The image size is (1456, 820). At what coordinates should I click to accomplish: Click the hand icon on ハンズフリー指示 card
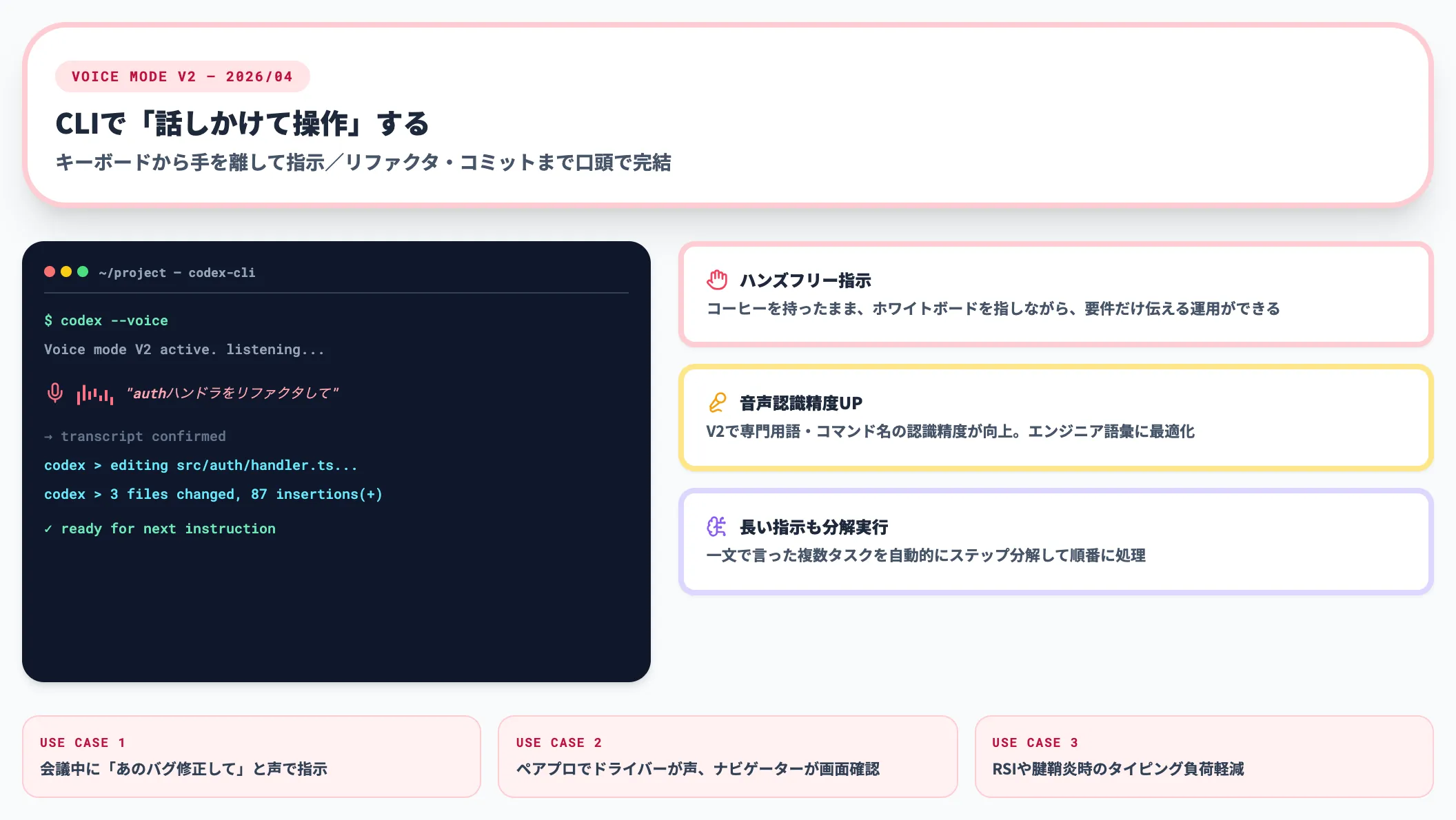tap(718, 278)
